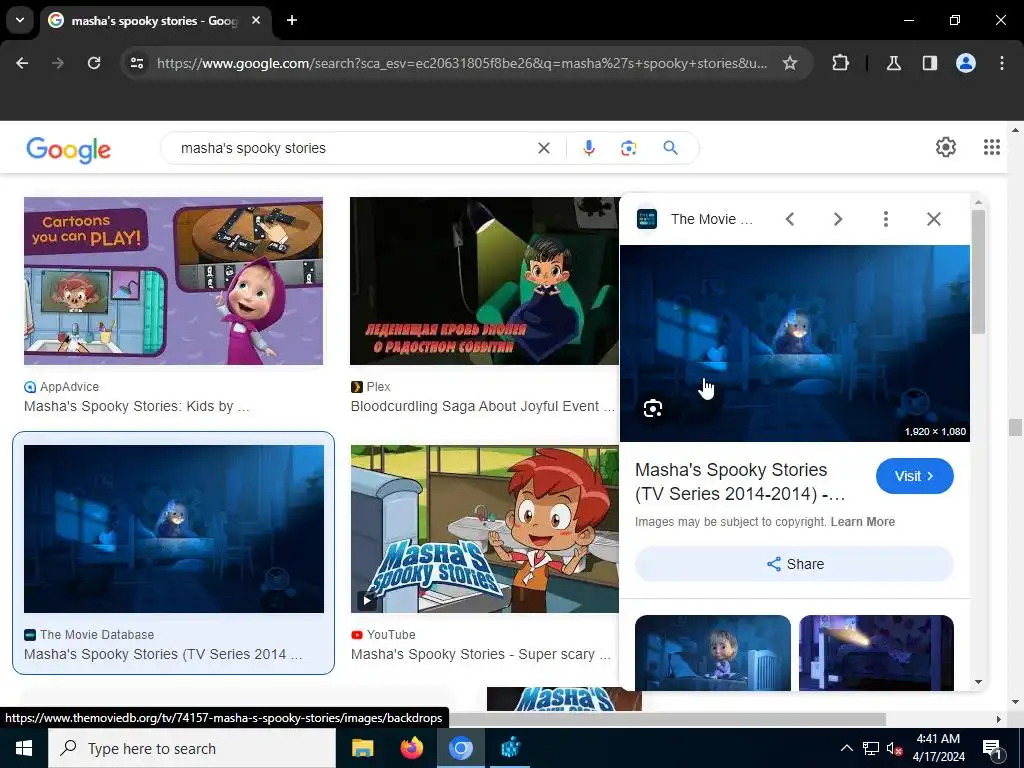Open the large blue preview image
The height and width of the screenshot is (768, 1024).
[795, 344]
